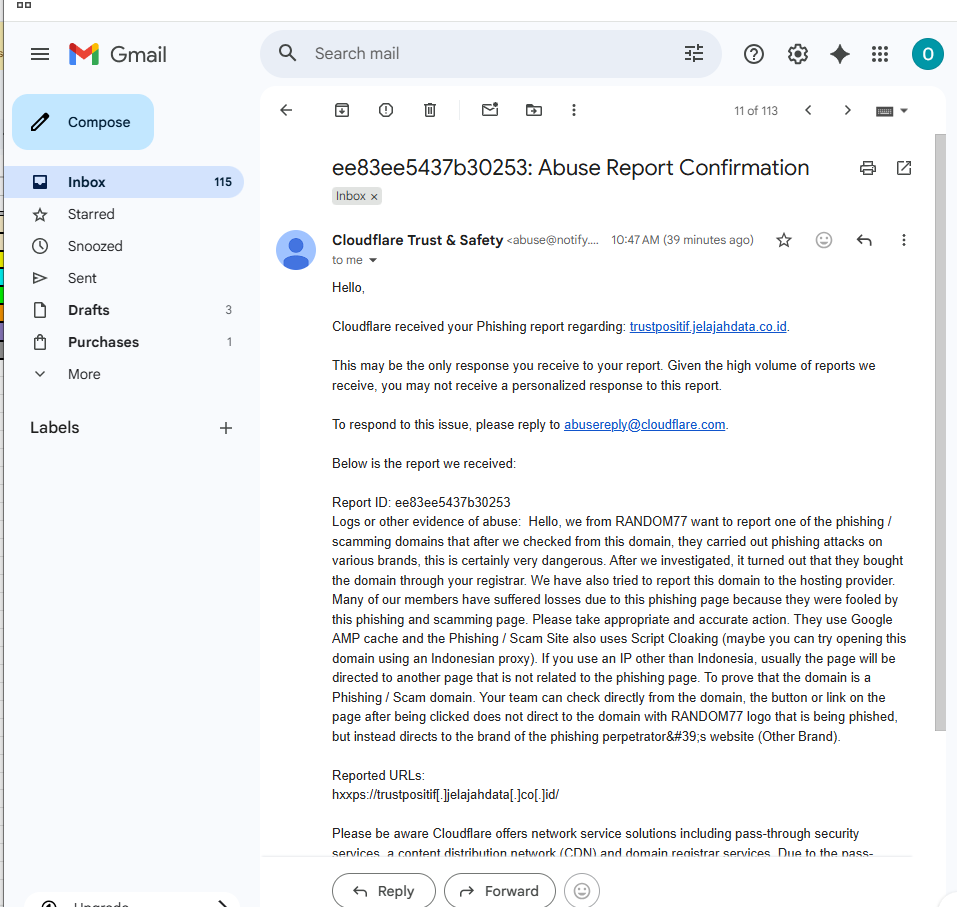Viewport: 957px width, 907px height.
Task: Expand More folders list
Action: tap(124, 374)
